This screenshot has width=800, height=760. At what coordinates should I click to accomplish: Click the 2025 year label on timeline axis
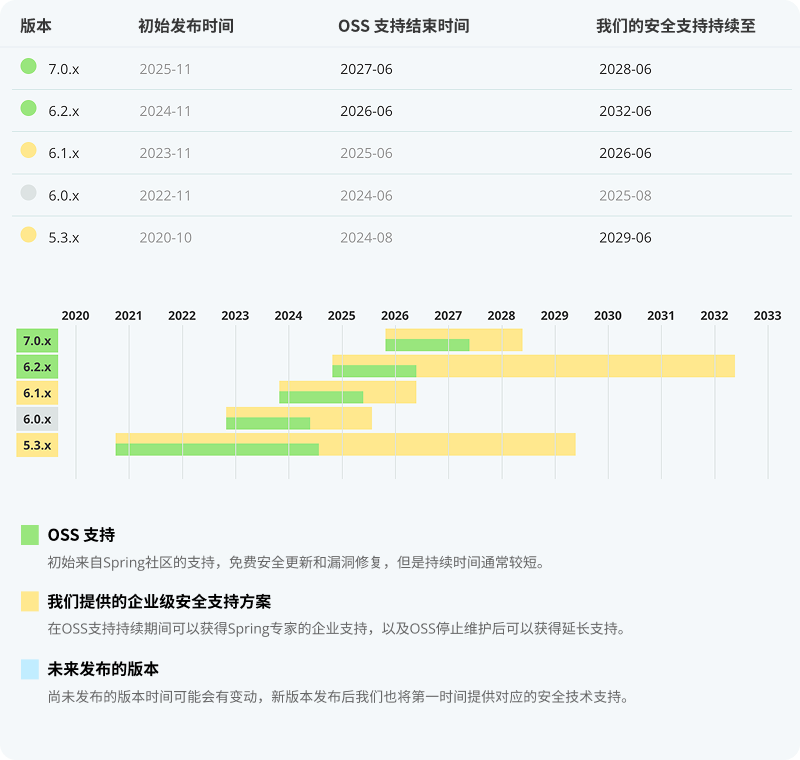(342, 316)
